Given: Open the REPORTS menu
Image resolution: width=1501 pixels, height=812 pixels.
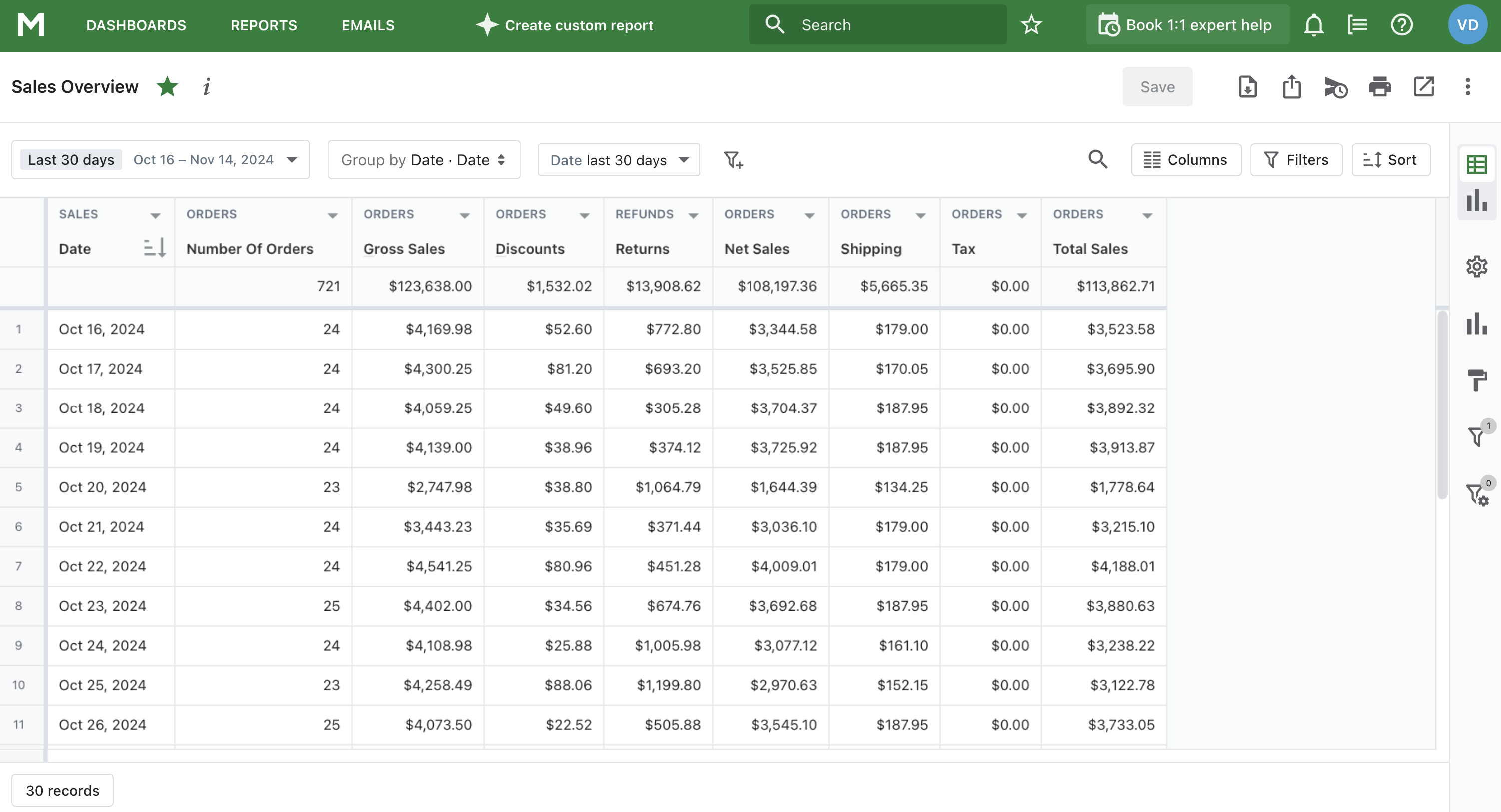Looking at the screenshot, I should pyautogui.click(x=264, y=25).
